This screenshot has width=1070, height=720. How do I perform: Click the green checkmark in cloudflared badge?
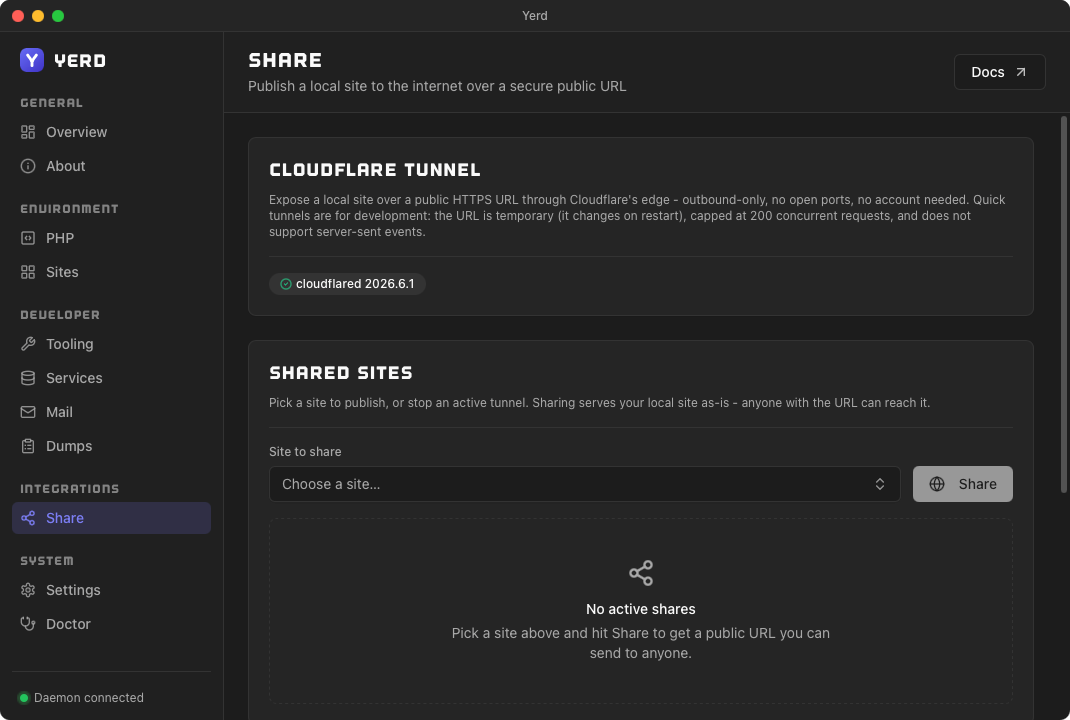(x=286, y=284)
